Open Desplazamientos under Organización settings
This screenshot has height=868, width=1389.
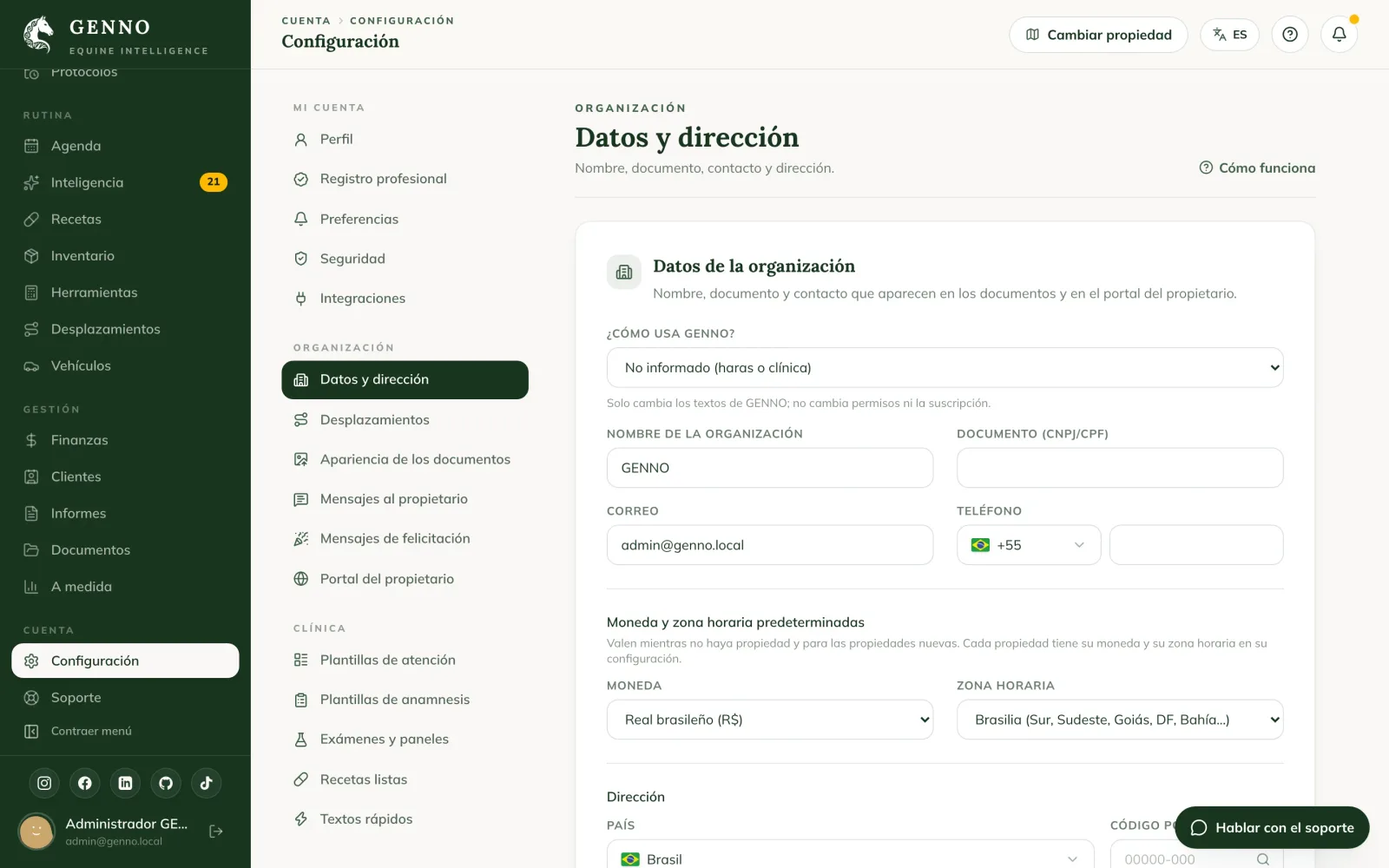pos(405,419)
